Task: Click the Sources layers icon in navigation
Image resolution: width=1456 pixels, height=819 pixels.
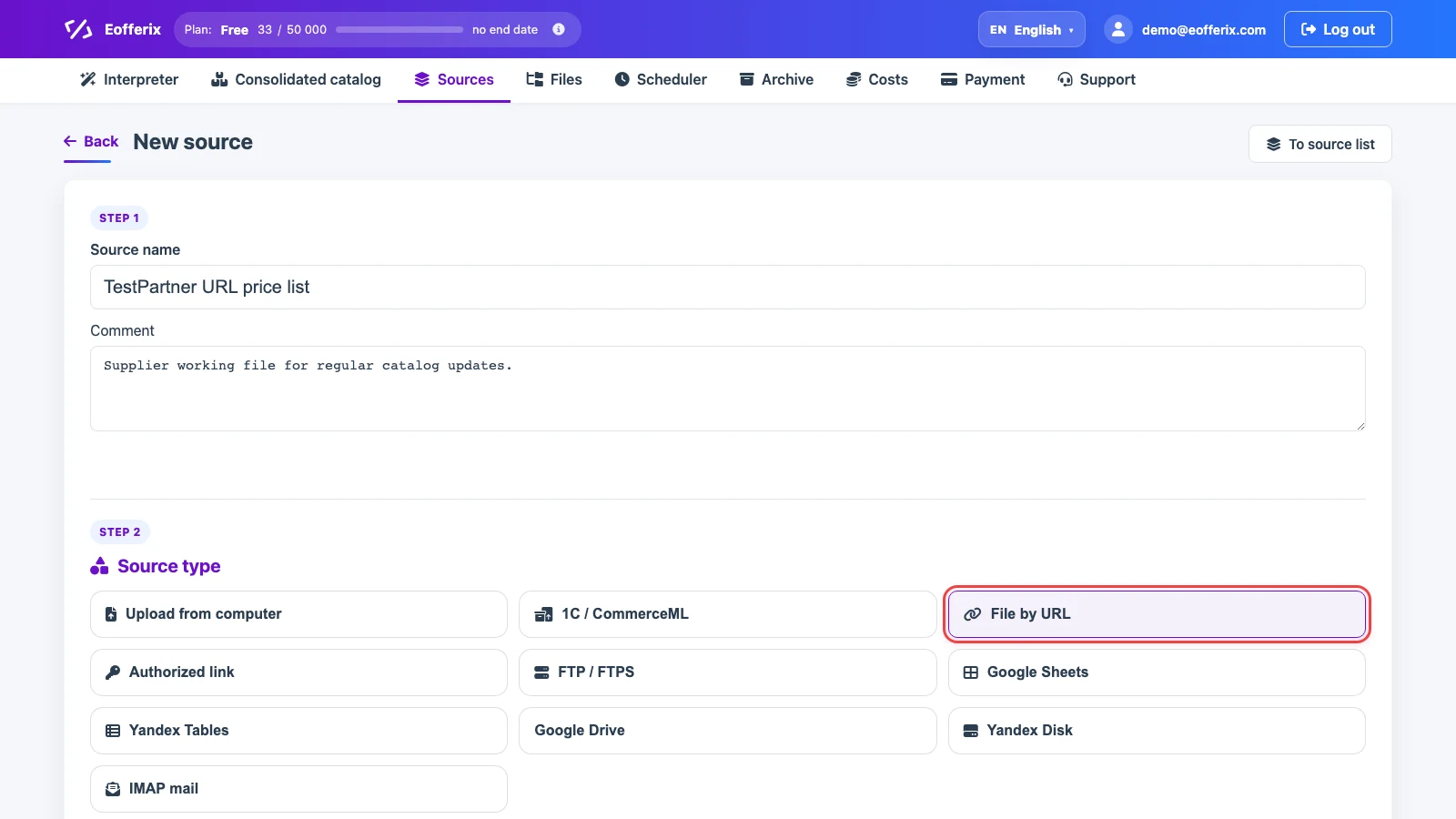Action: (x=422, y=79)
